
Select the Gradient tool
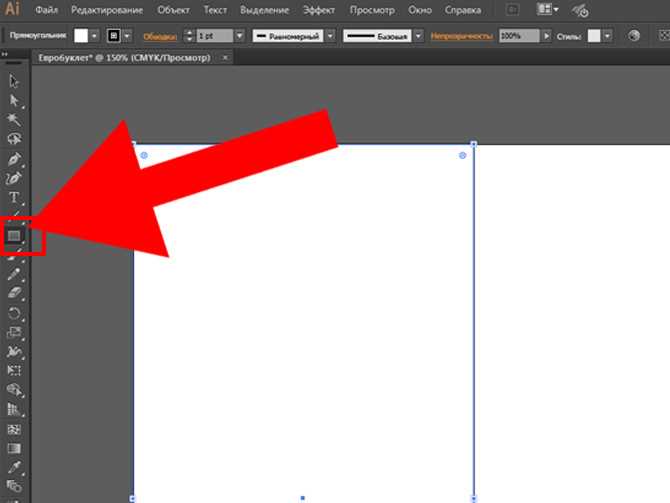[14, 448]
